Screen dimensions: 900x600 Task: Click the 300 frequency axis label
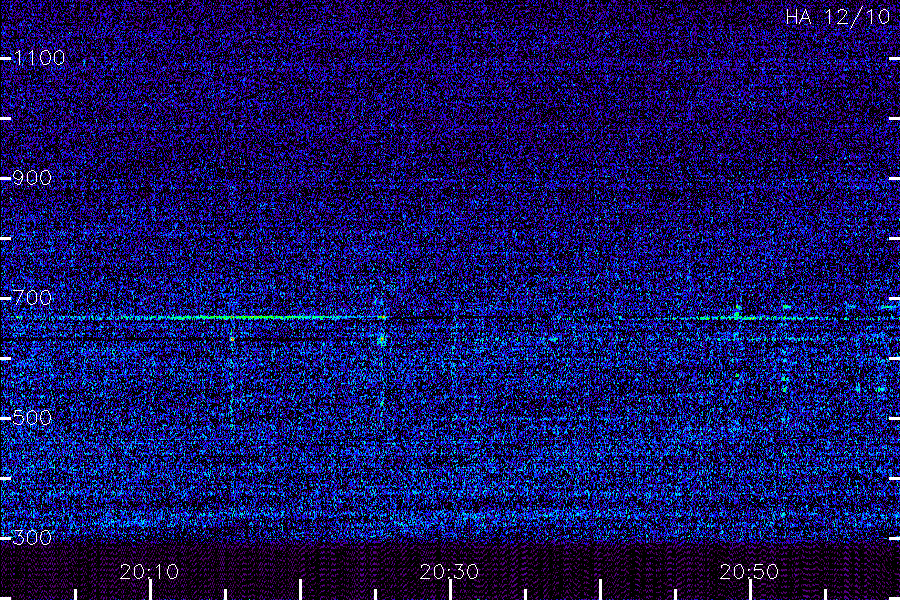click(x=32, y=538)
